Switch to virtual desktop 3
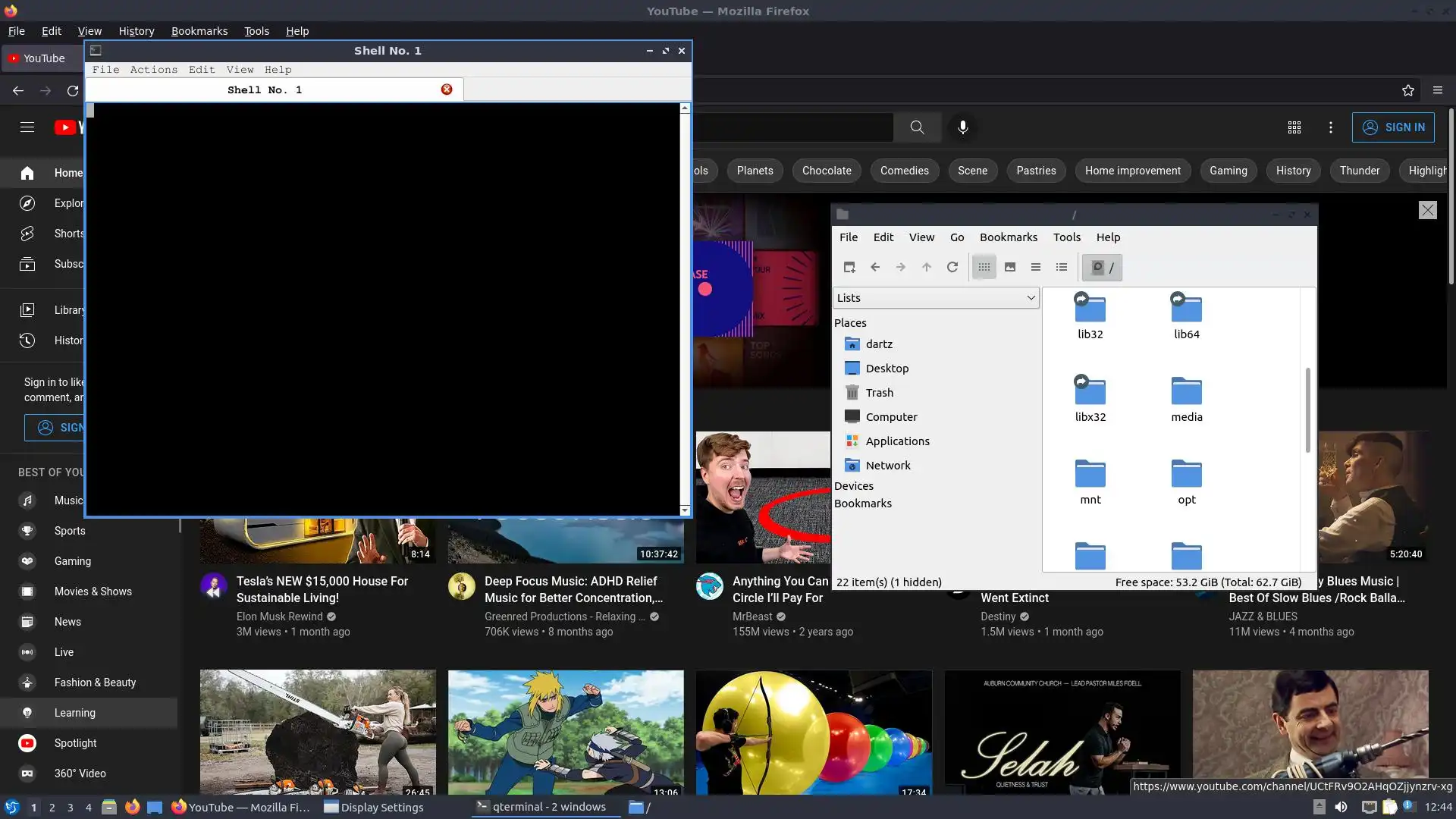1456x819 pixels. pyautogui.click(x=71, y=807)
